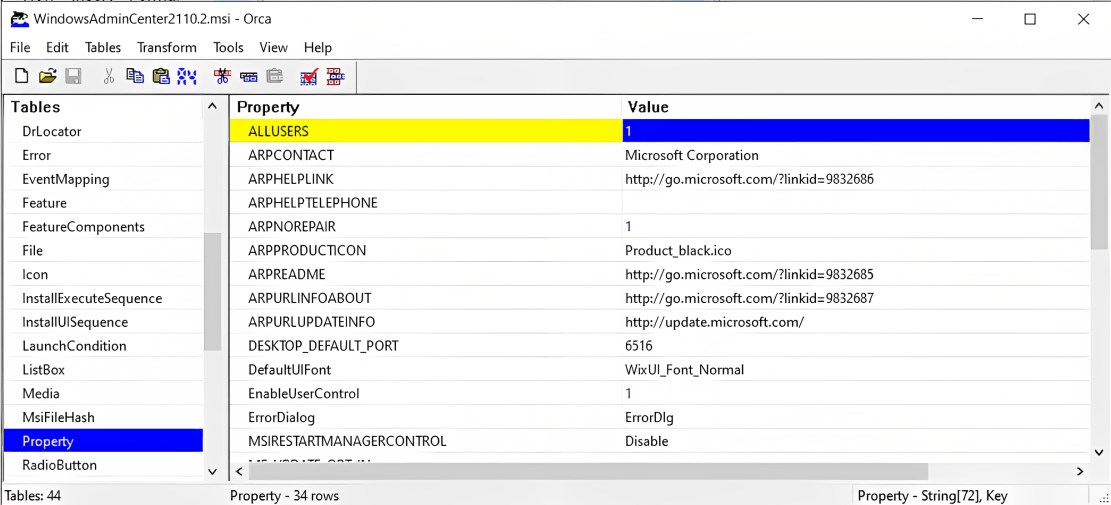Click the grayed Save floppy icon
The height and width of the screenshot is (505, 1111).
tap(73, 76)
